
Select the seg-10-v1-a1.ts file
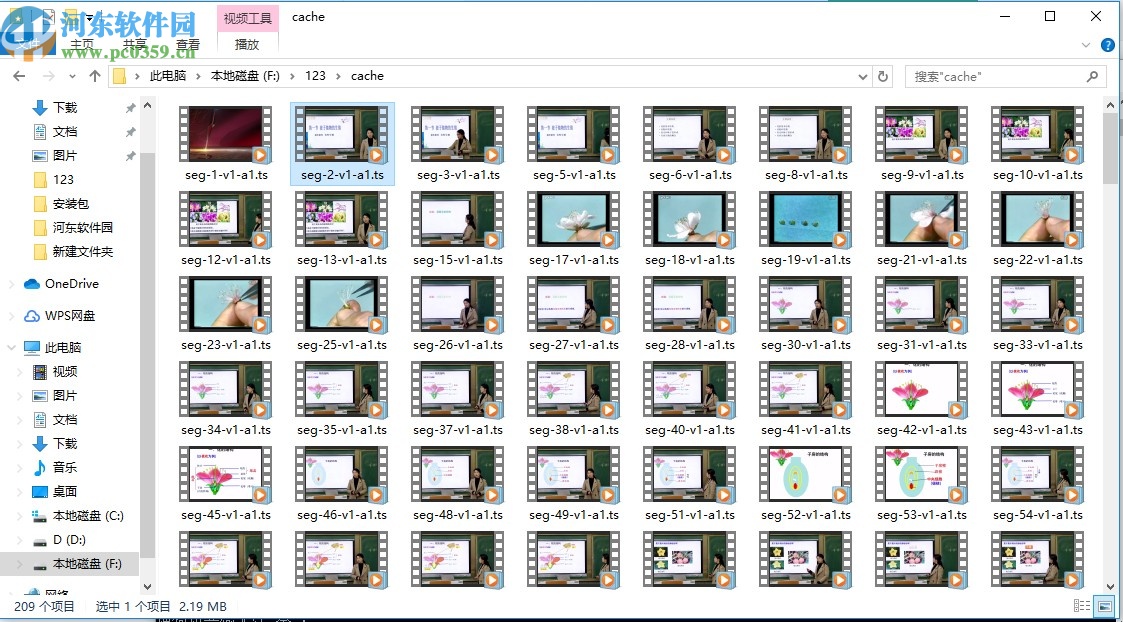coord(1038,143)
